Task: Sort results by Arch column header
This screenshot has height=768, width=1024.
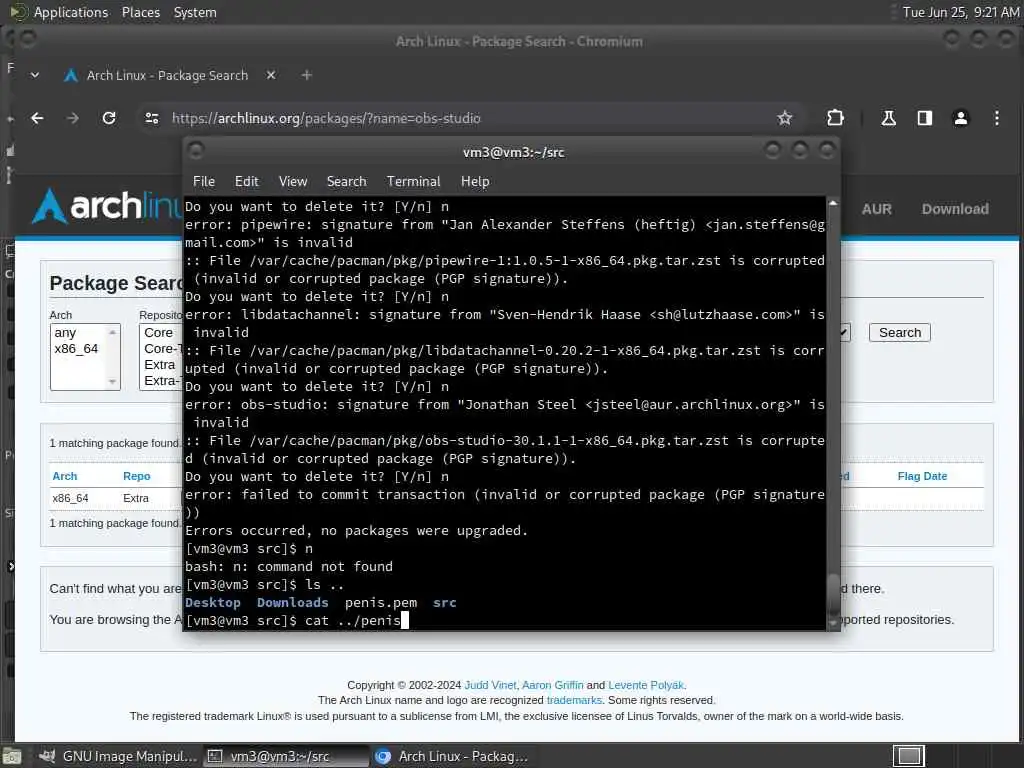Action: [x=65, y=476]
